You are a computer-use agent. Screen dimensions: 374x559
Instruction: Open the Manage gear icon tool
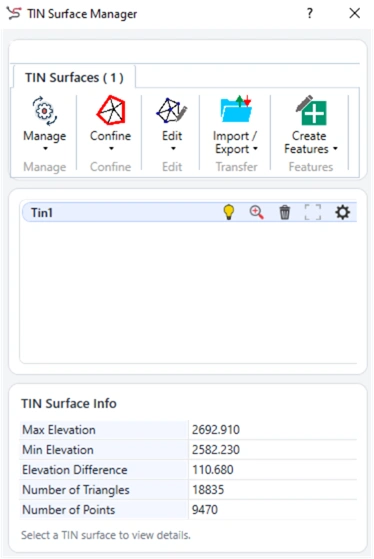click(45, 111)
